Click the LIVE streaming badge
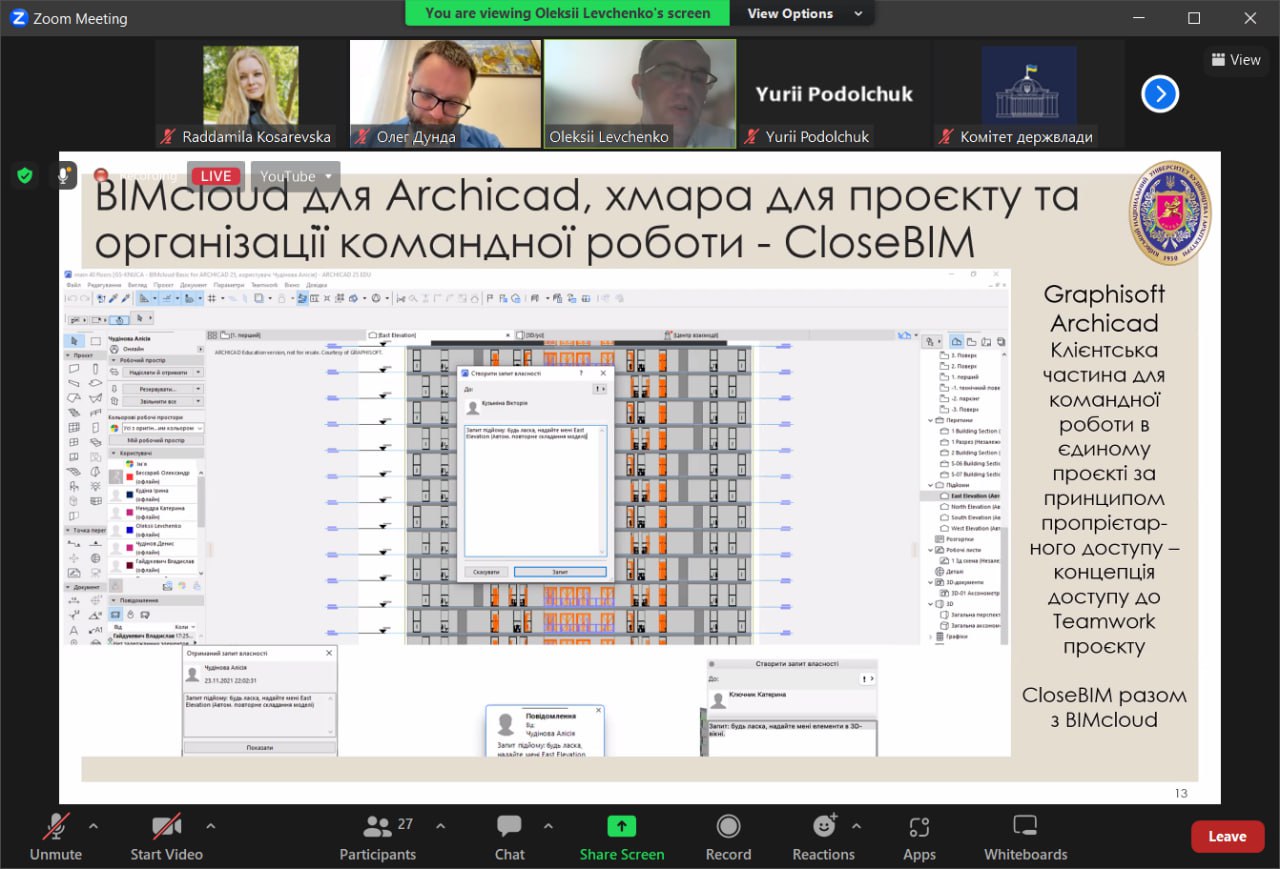 216,176
